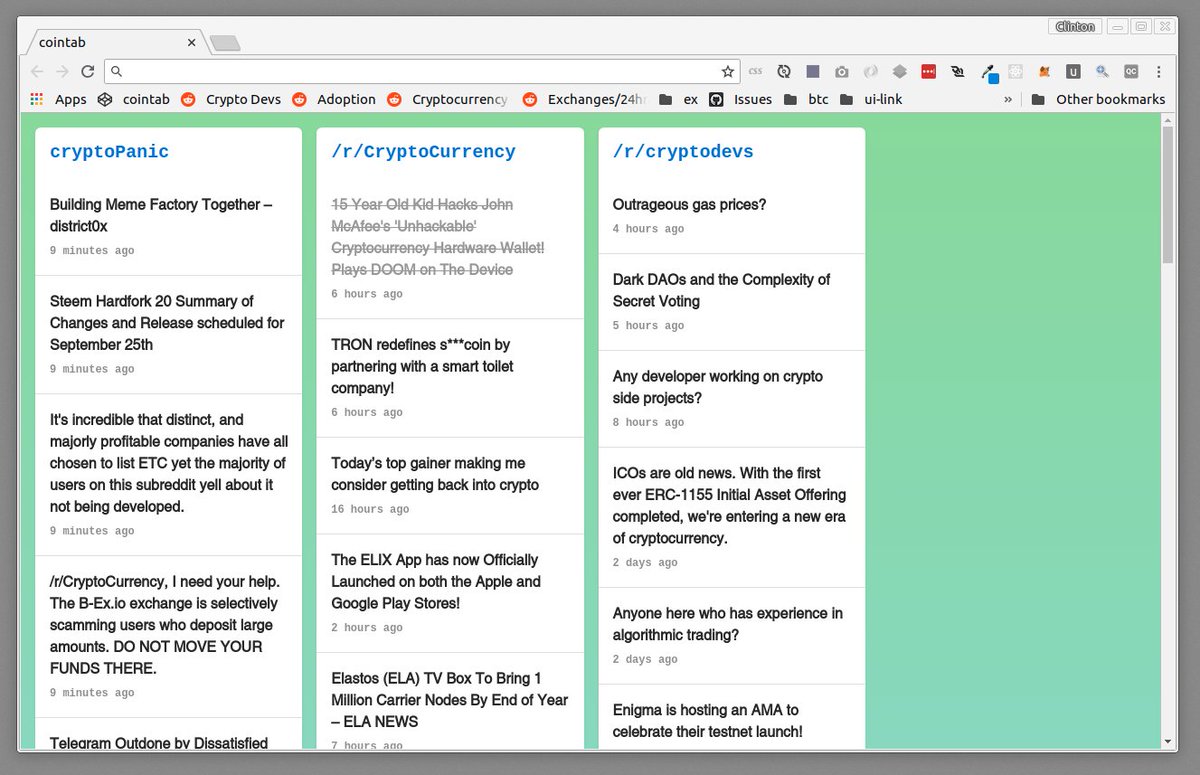Image resolution: width=1200 pixels, height=775 pixels.
Task: Activate the eyedropper color picker extension
Action: pos(988,72)
